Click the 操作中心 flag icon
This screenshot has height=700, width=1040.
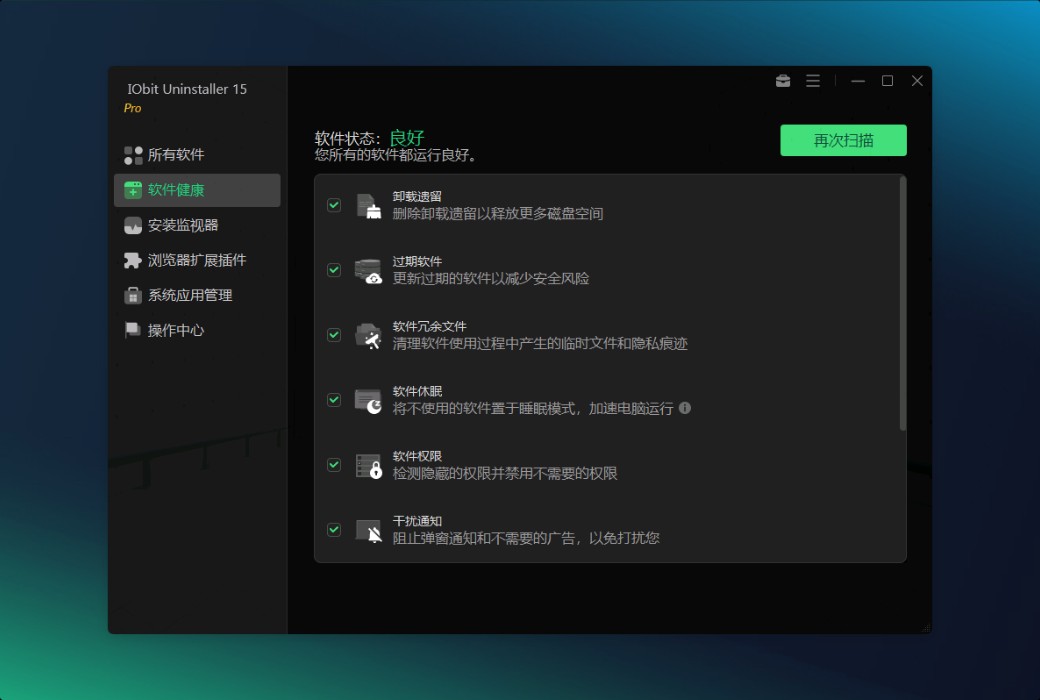click(133, 330)
